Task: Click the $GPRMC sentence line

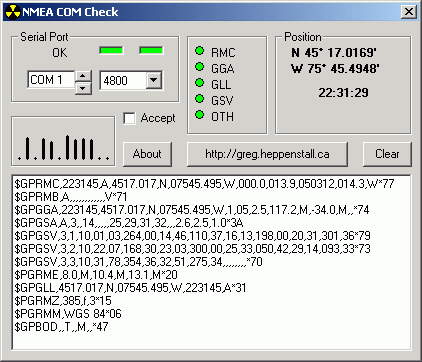Action: (x=204, y=184)
